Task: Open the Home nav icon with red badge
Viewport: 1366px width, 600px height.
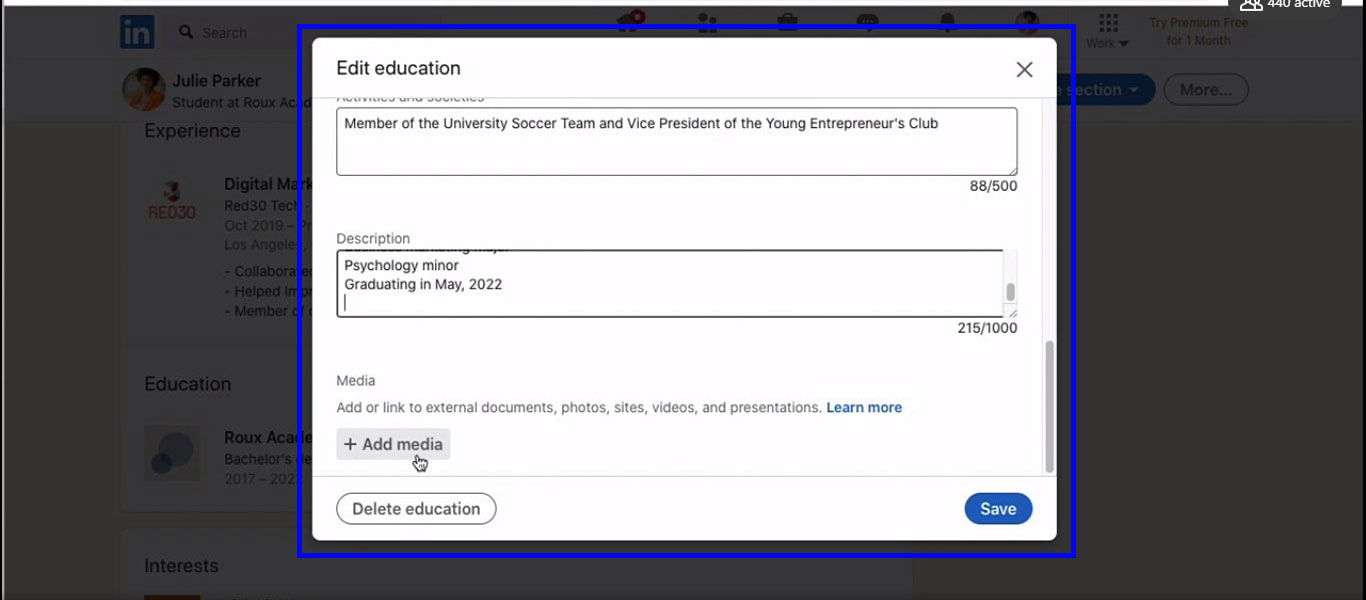Action: click(x=630, y=21)
